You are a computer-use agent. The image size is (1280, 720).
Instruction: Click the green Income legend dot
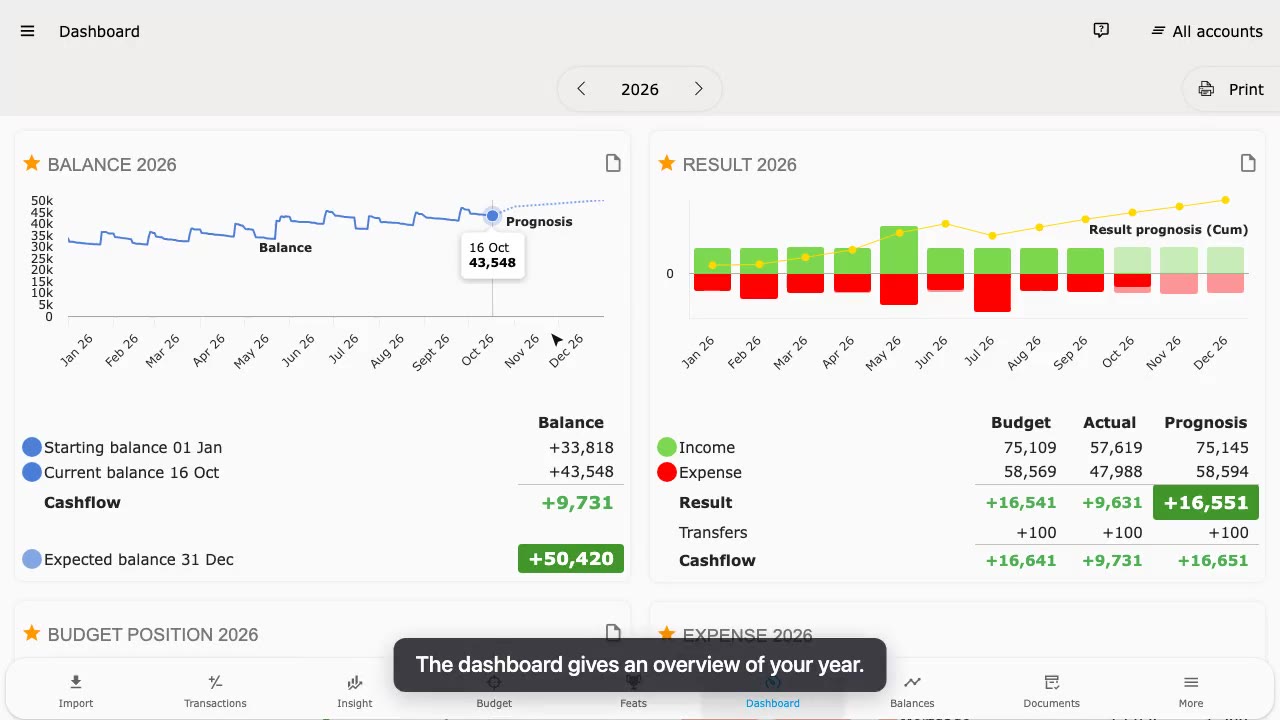[667, 447]
